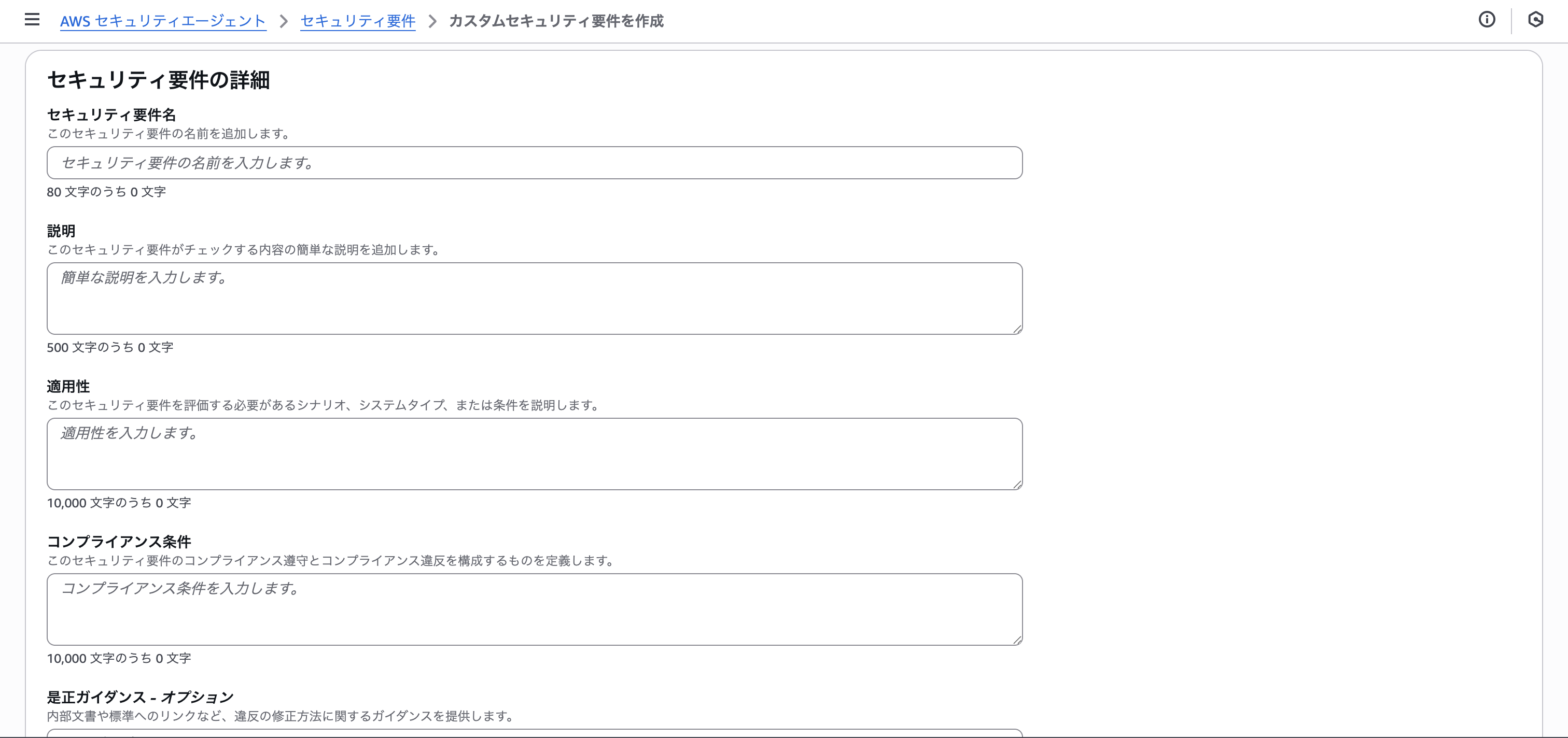This screenshot has height=738, width=1568.
Task: Click the セキュリティ要件名 field label
Action: pyautogui.click(x=111, y=115)
